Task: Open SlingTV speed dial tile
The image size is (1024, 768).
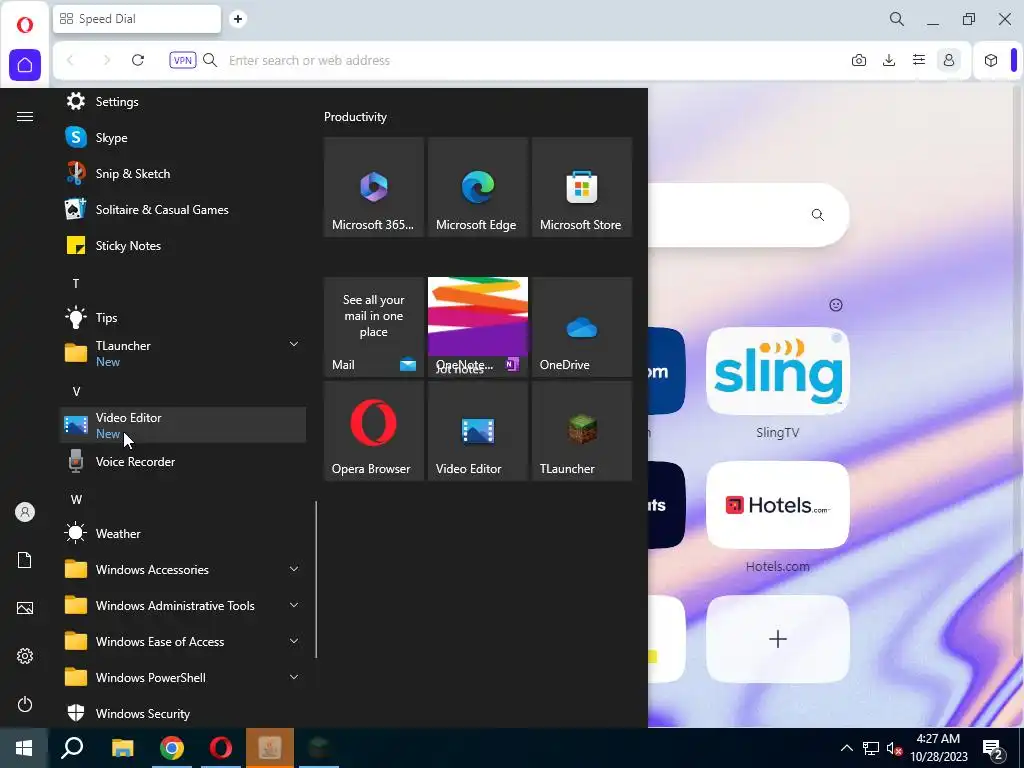Action: click(x=778, y=371)
